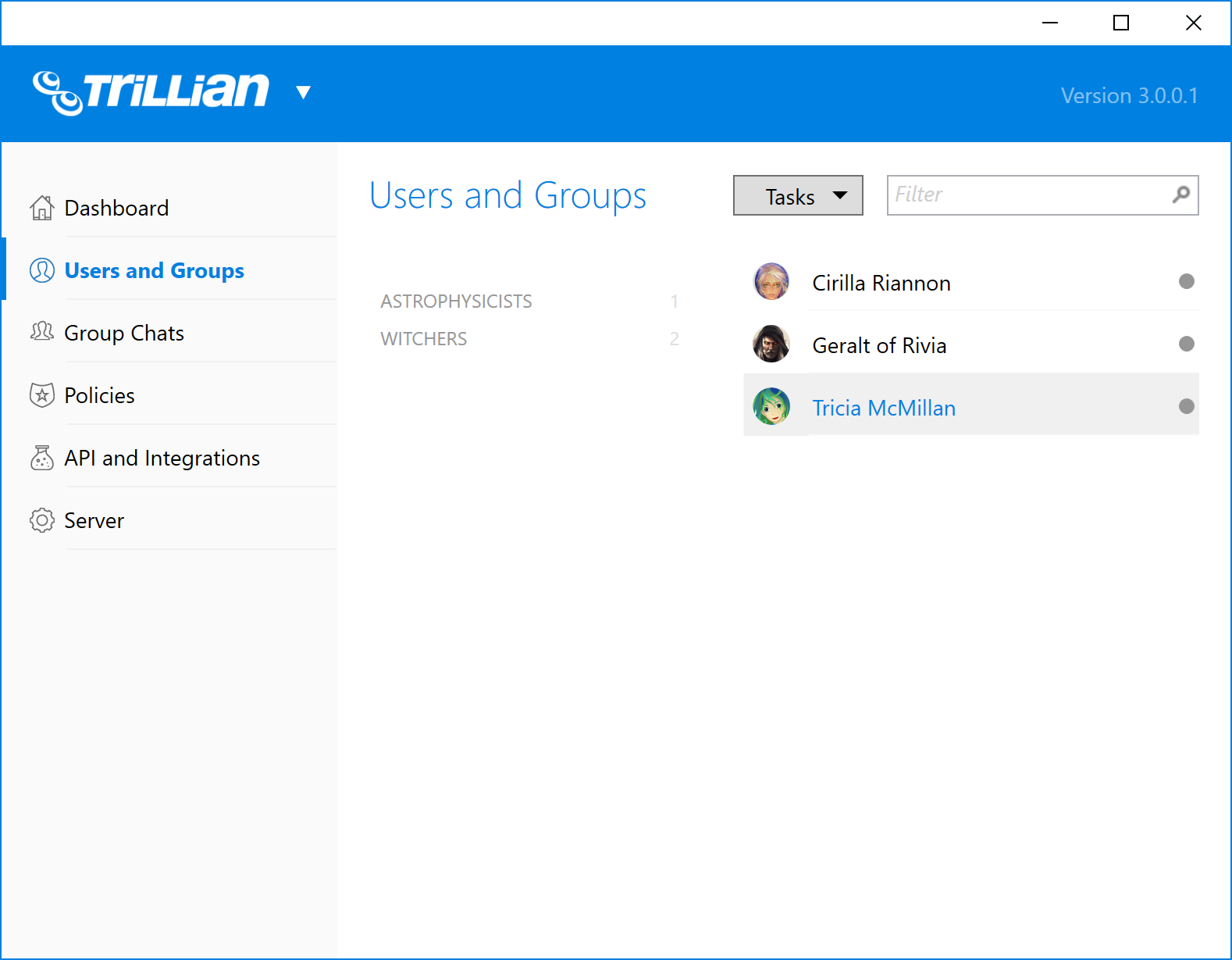Screen dimensions: 1232x960
Task: Minimize the Trillian window
Action: (x=1050, y=23)
